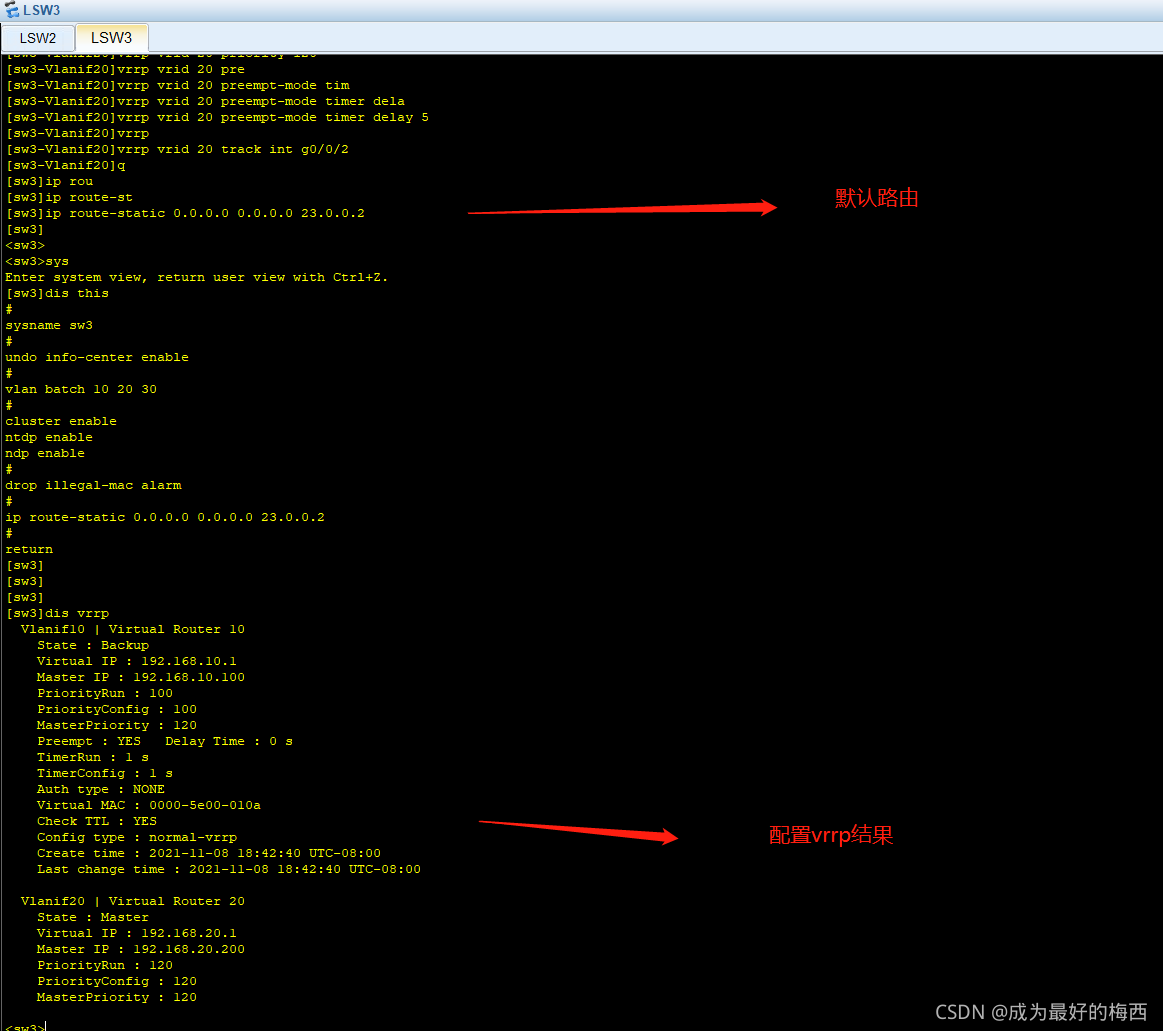Click 'Config type : normal-vrrp' line
1163x1031 pixels.
(x=136, y=837)
